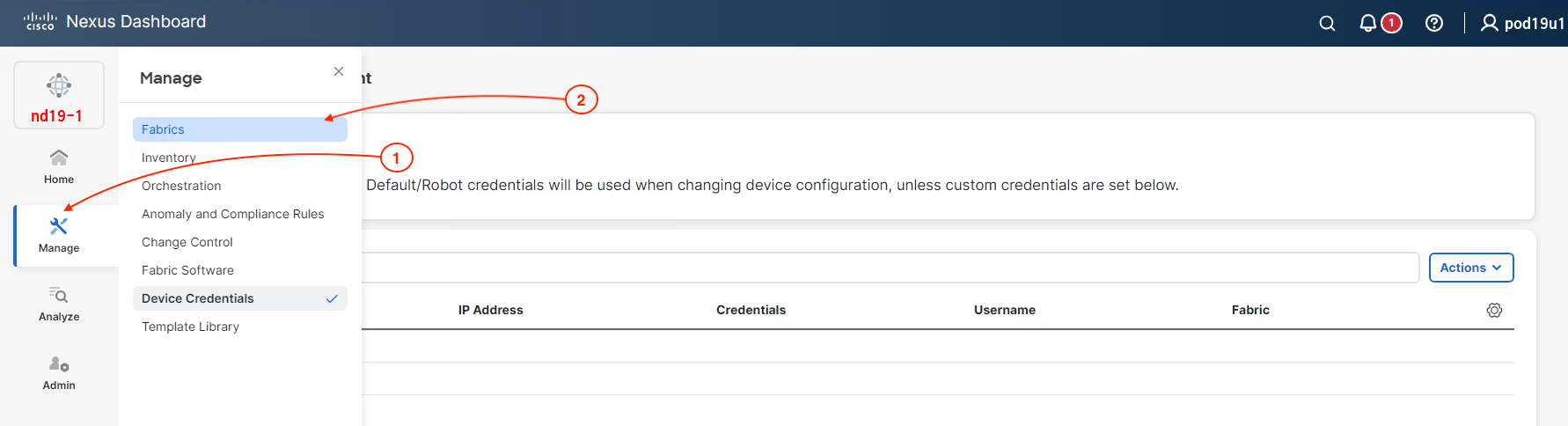
Task: Go to Orchestration in Manage menu
Action: click(181, 186)
